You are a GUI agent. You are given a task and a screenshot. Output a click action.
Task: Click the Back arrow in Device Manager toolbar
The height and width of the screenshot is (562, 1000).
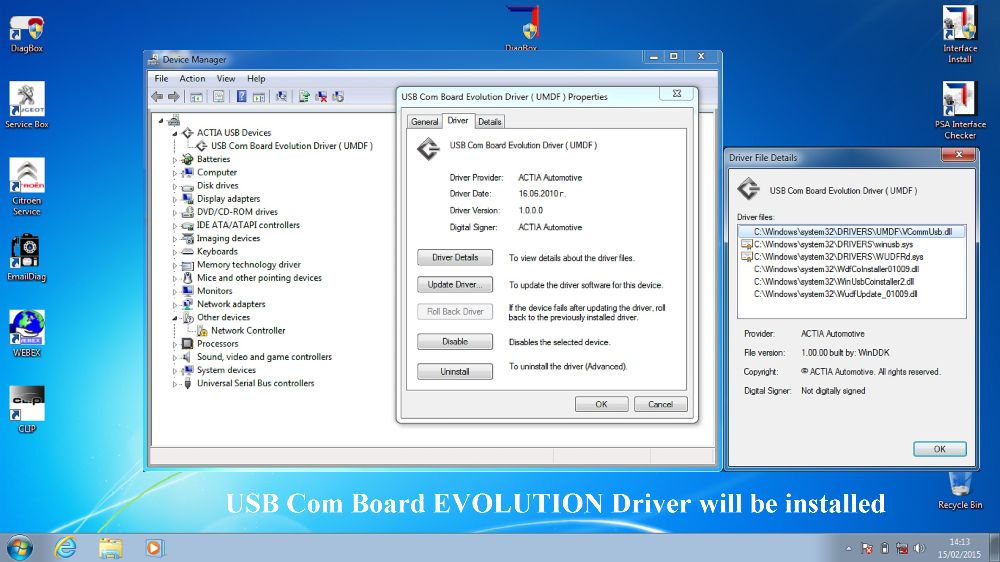point(157,97)
